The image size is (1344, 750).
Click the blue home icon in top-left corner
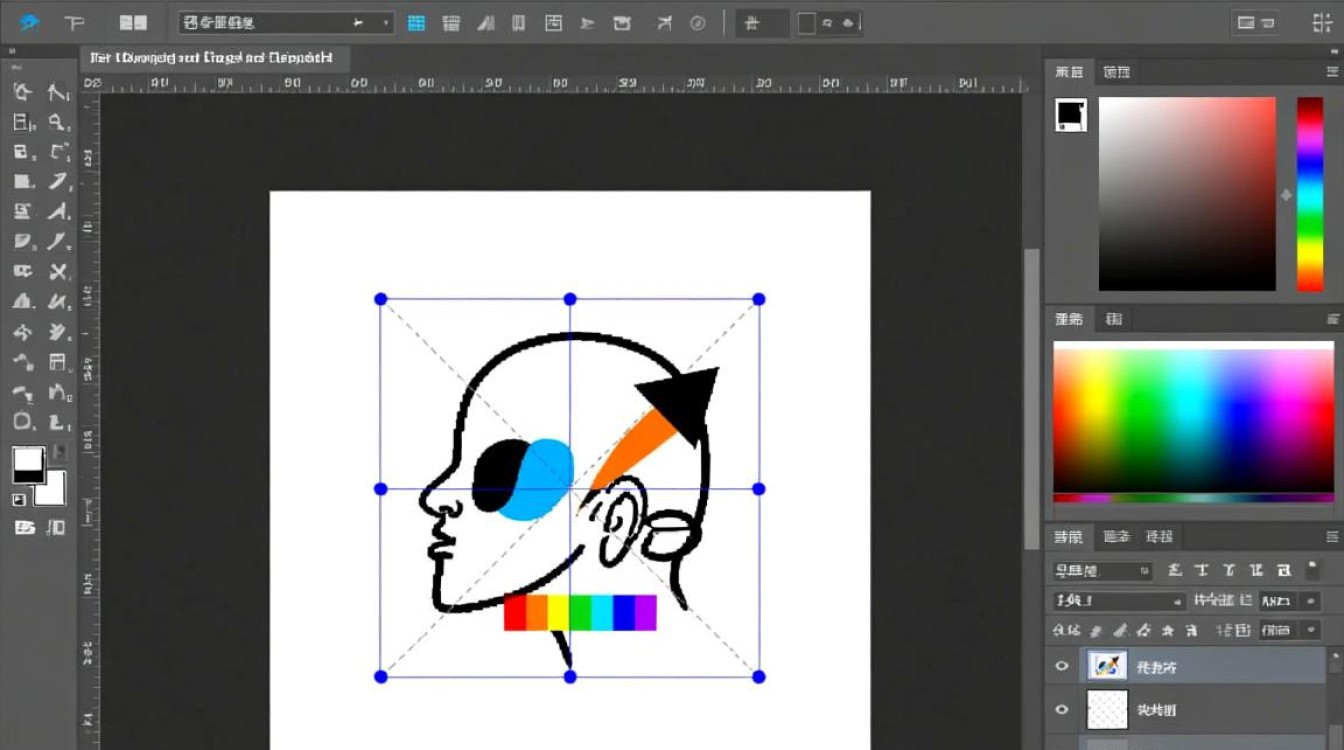pos(30,23)
